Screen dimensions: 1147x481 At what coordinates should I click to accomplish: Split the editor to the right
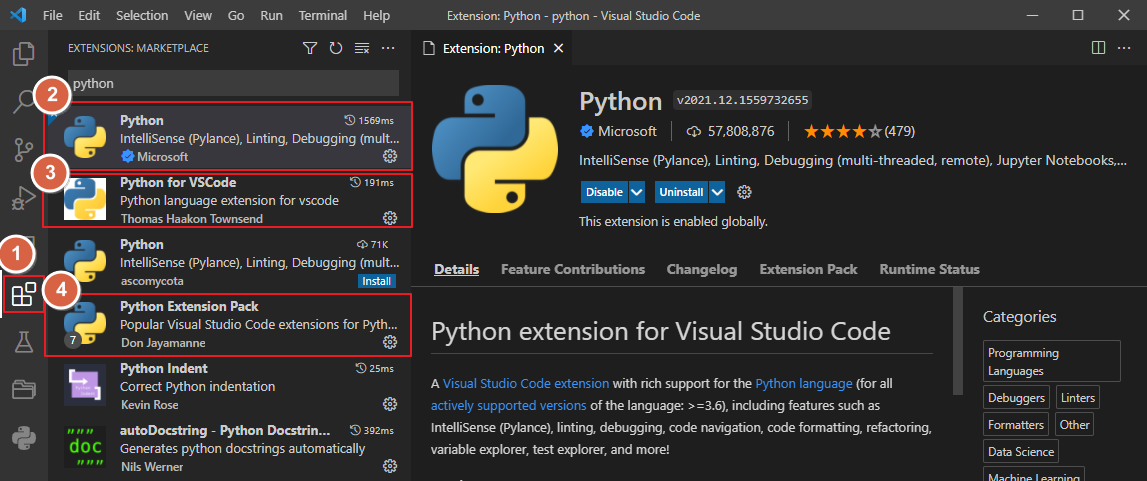click(x=1098, y=48)
